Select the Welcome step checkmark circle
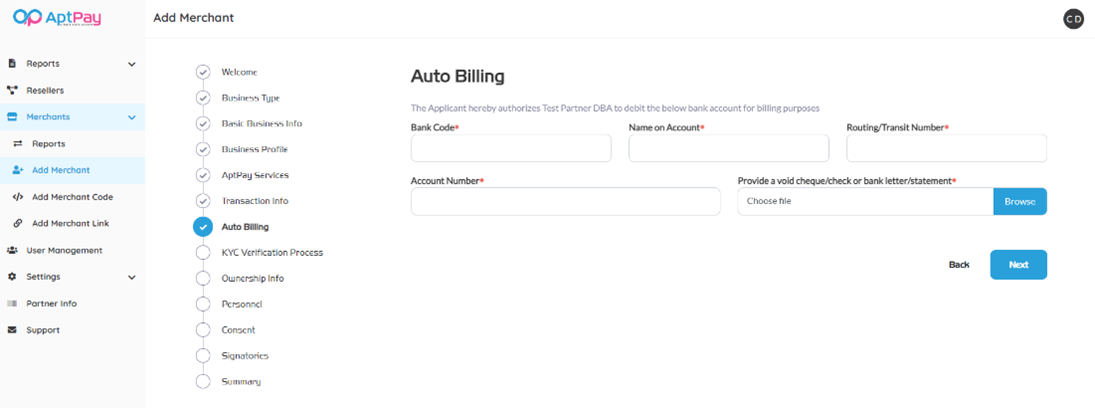This screenshot has height=408, width=1095. tap(203, 72)
